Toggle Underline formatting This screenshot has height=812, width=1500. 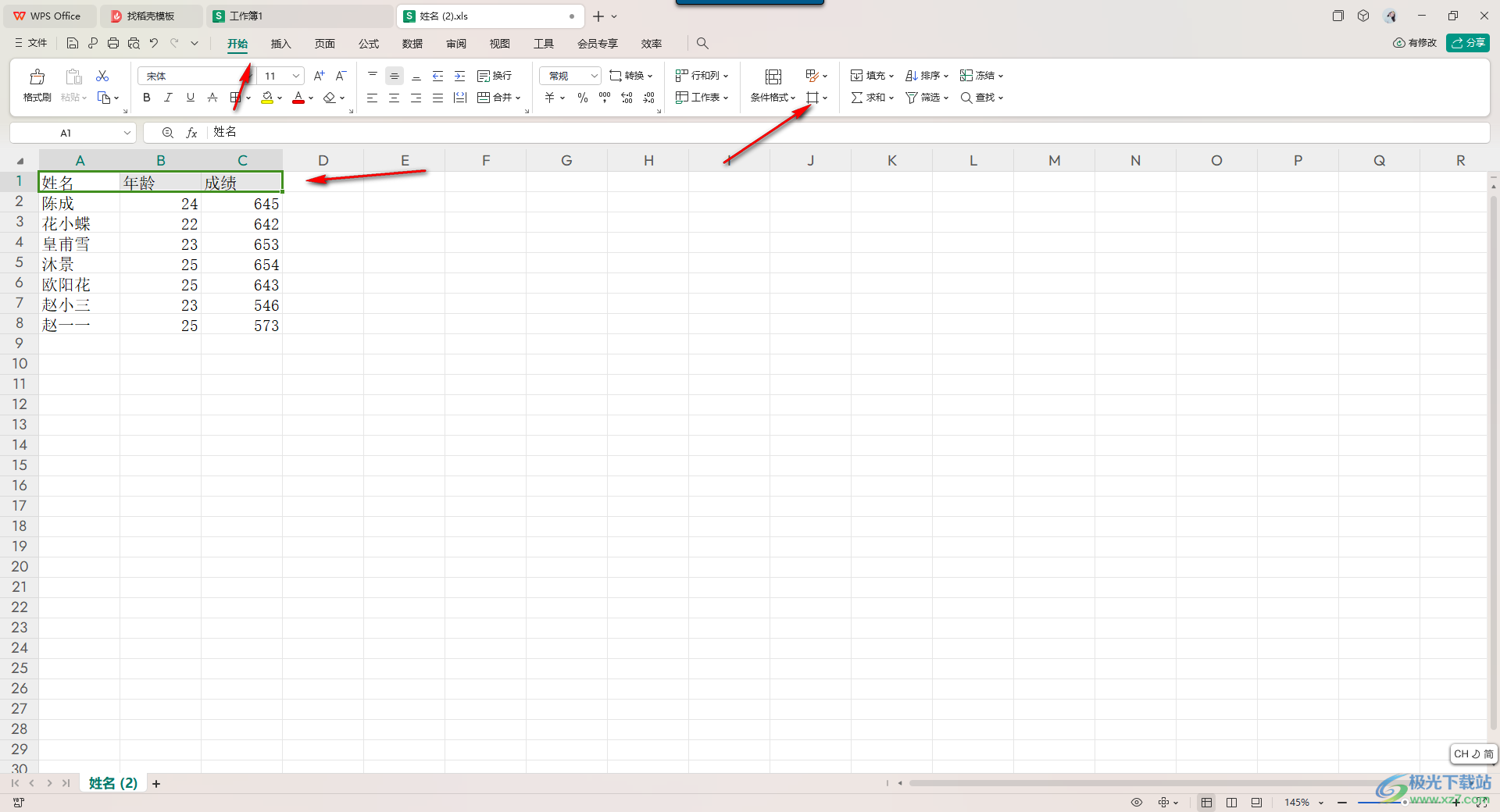pos(190,98)
